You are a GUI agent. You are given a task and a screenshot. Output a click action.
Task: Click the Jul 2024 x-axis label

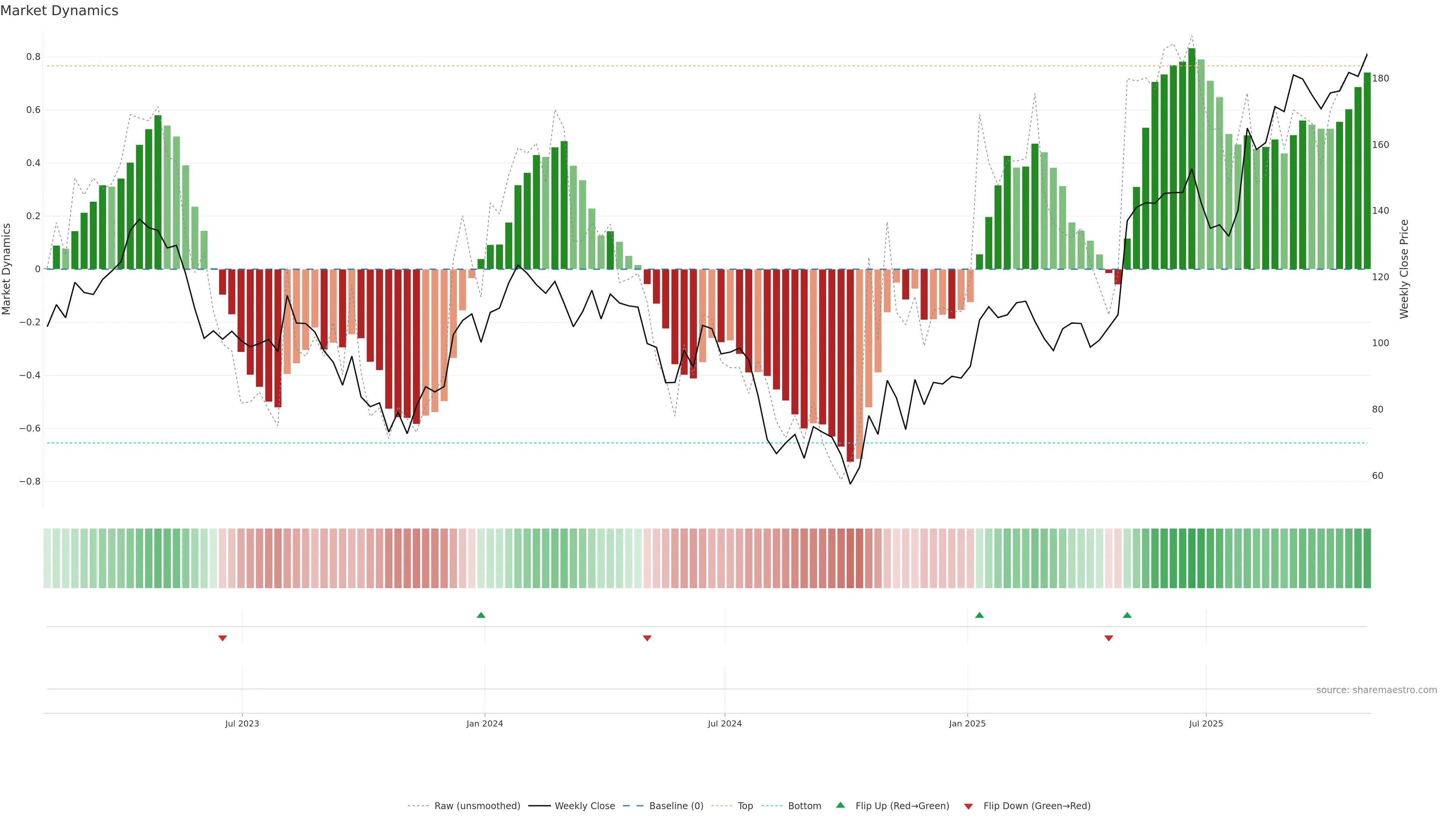(725, 723)
